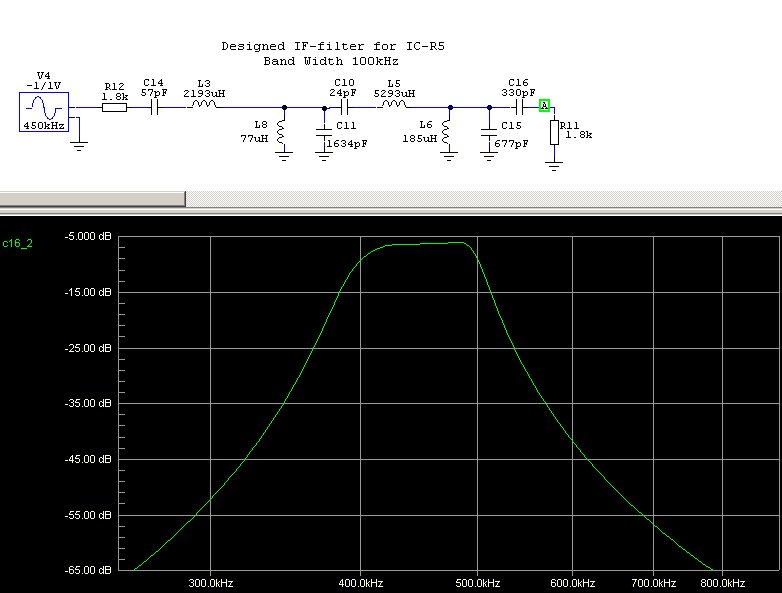Click the 700.0kHz frequency label
Screen dimensions: 782x593
[x=653, y=583]
